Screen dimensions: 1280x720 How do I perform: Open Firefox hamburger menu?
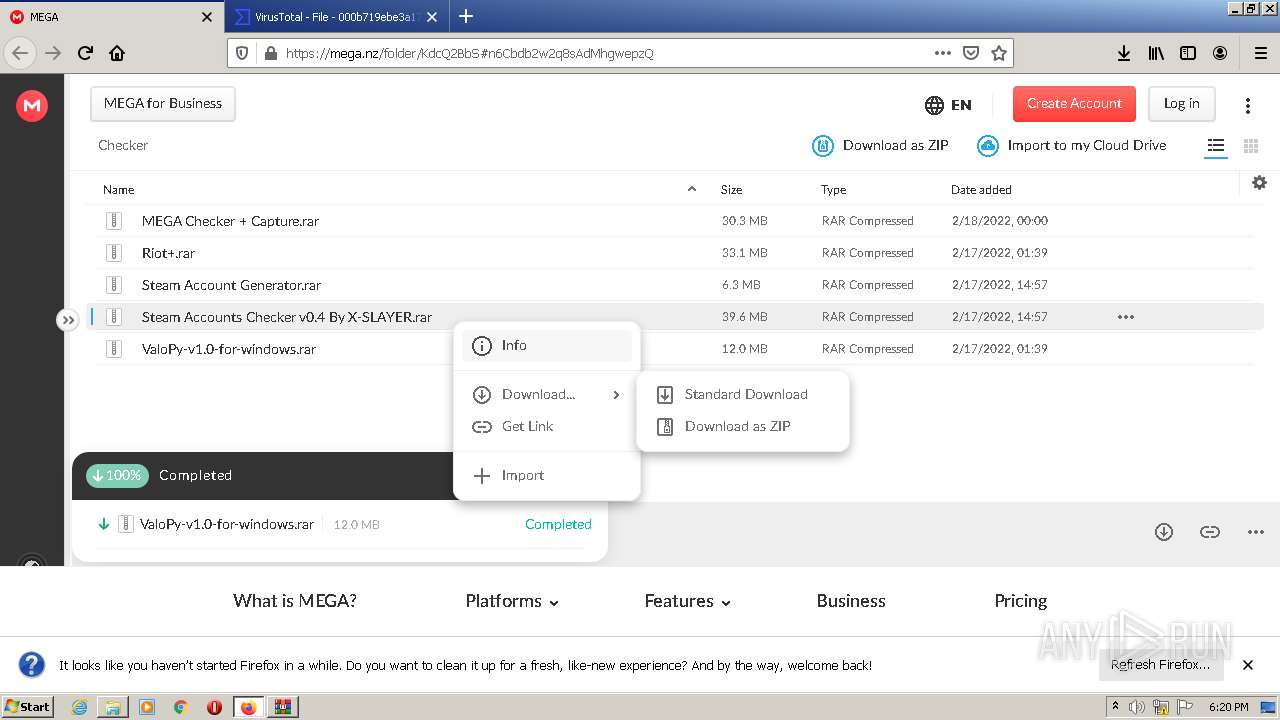[1260, 53]
